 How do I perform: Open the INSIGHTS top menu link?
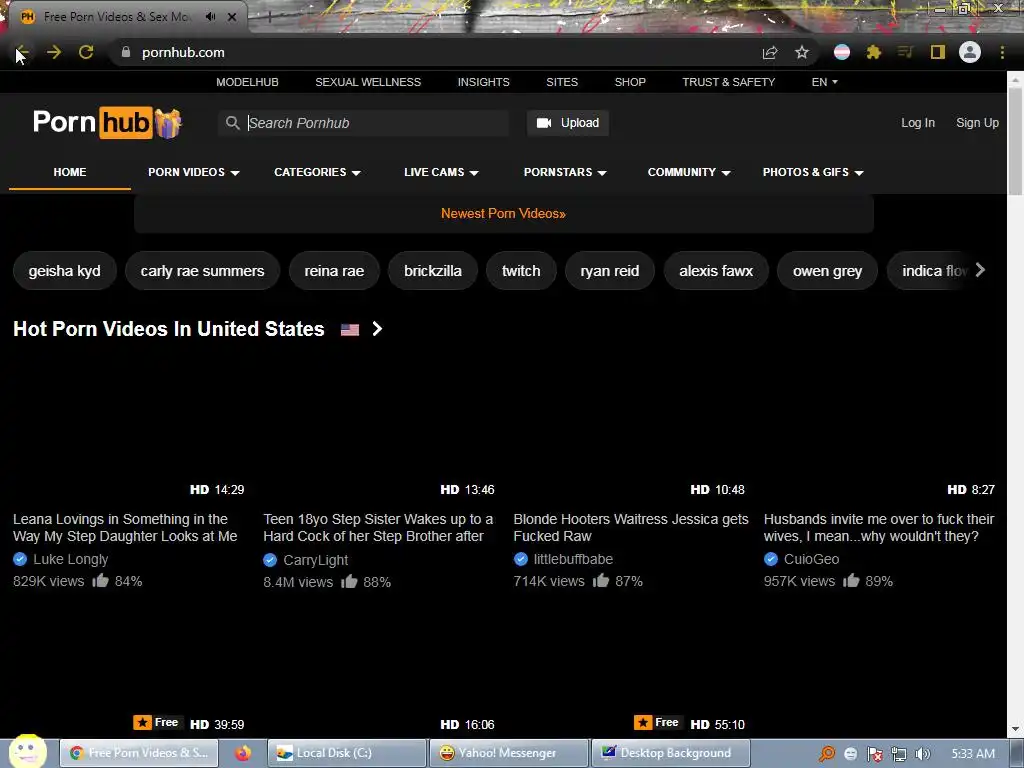[x=483, y=82]
